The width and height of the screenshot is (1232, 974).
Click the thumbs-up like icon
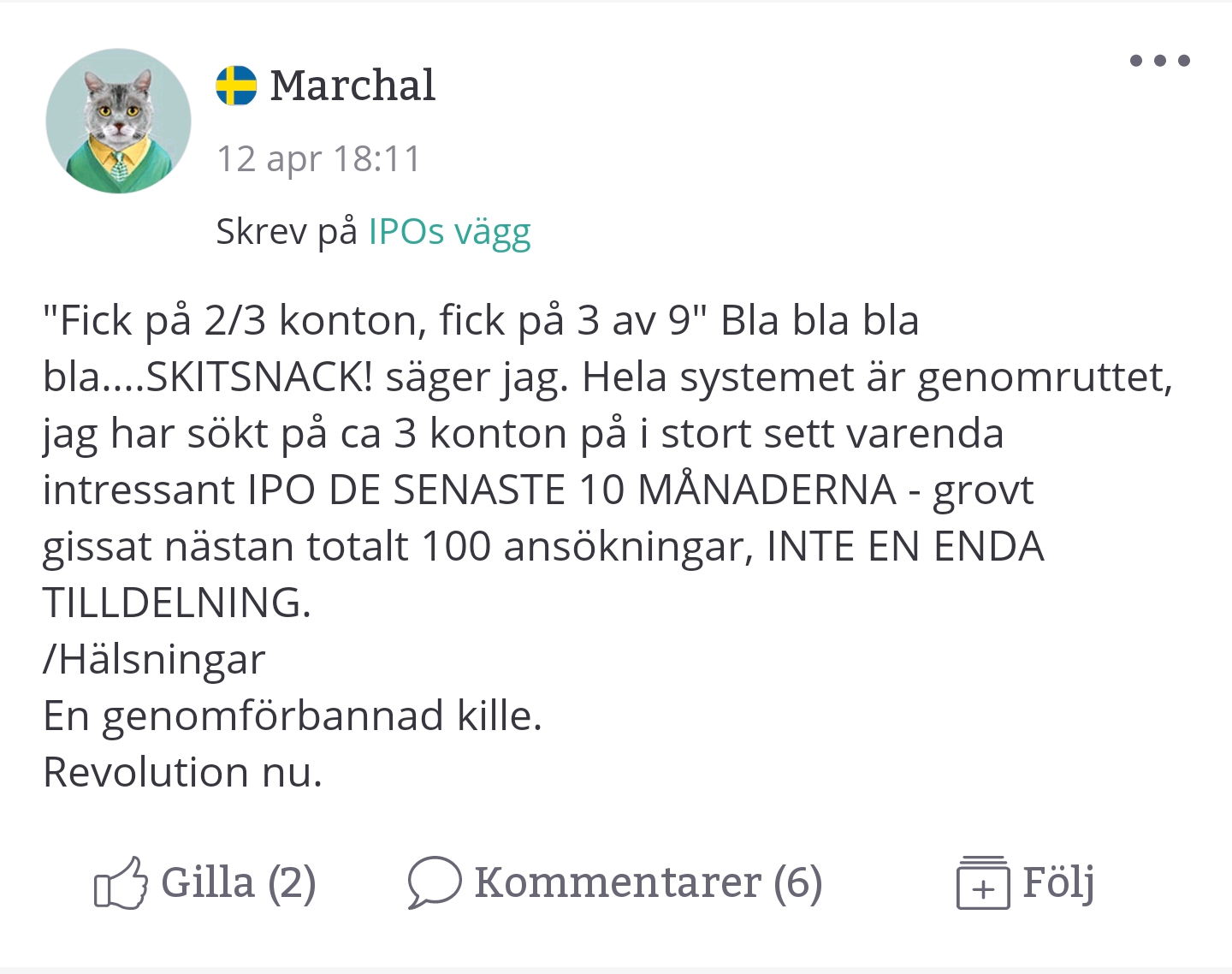120,883
